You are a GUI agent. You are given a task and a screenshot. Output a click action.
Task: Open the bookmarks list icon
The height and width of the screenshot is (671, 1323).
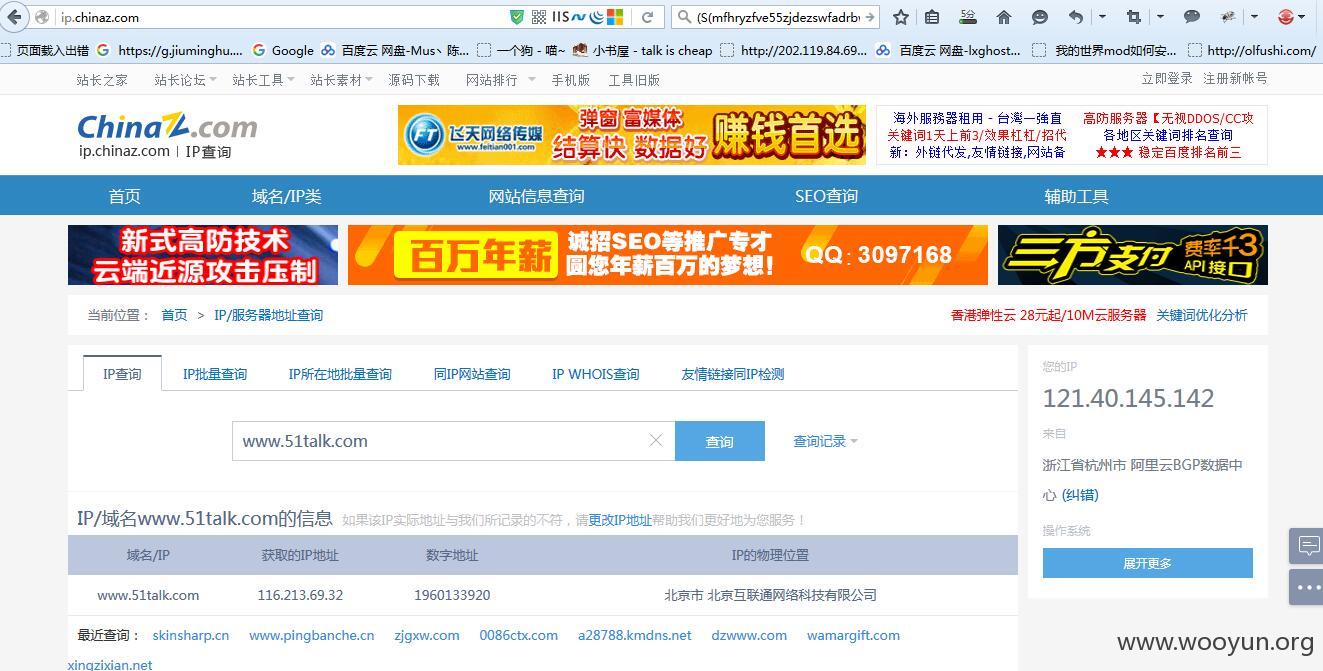pos(932,17)
